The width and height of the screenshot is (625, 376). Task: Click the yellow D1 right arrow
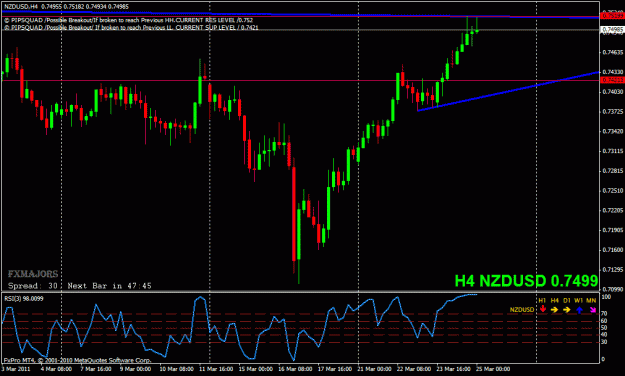coord(567,309)
